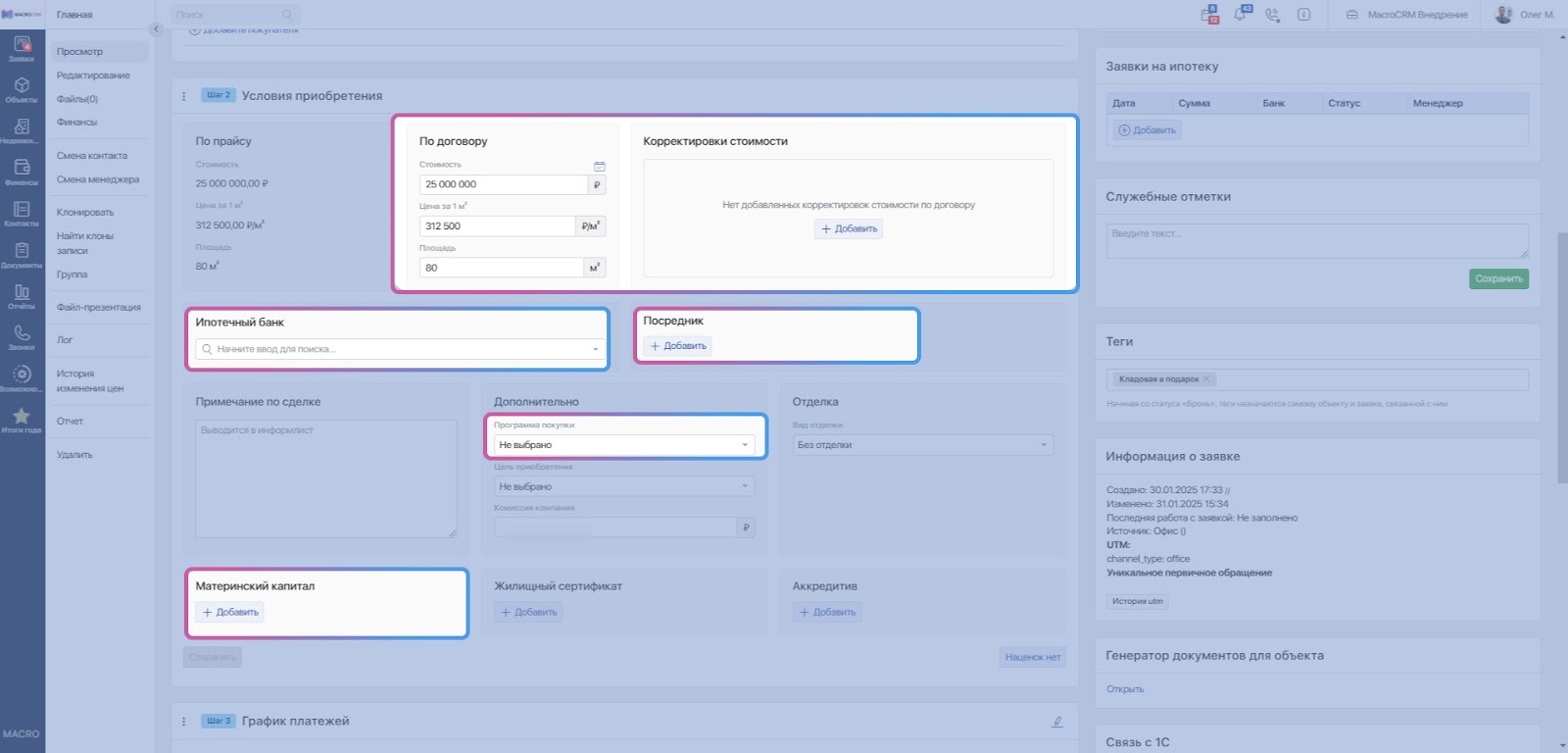This screenshot has height=753, width=1568.
Task: Open the Объекты sidebar icon
Action: 22,89
